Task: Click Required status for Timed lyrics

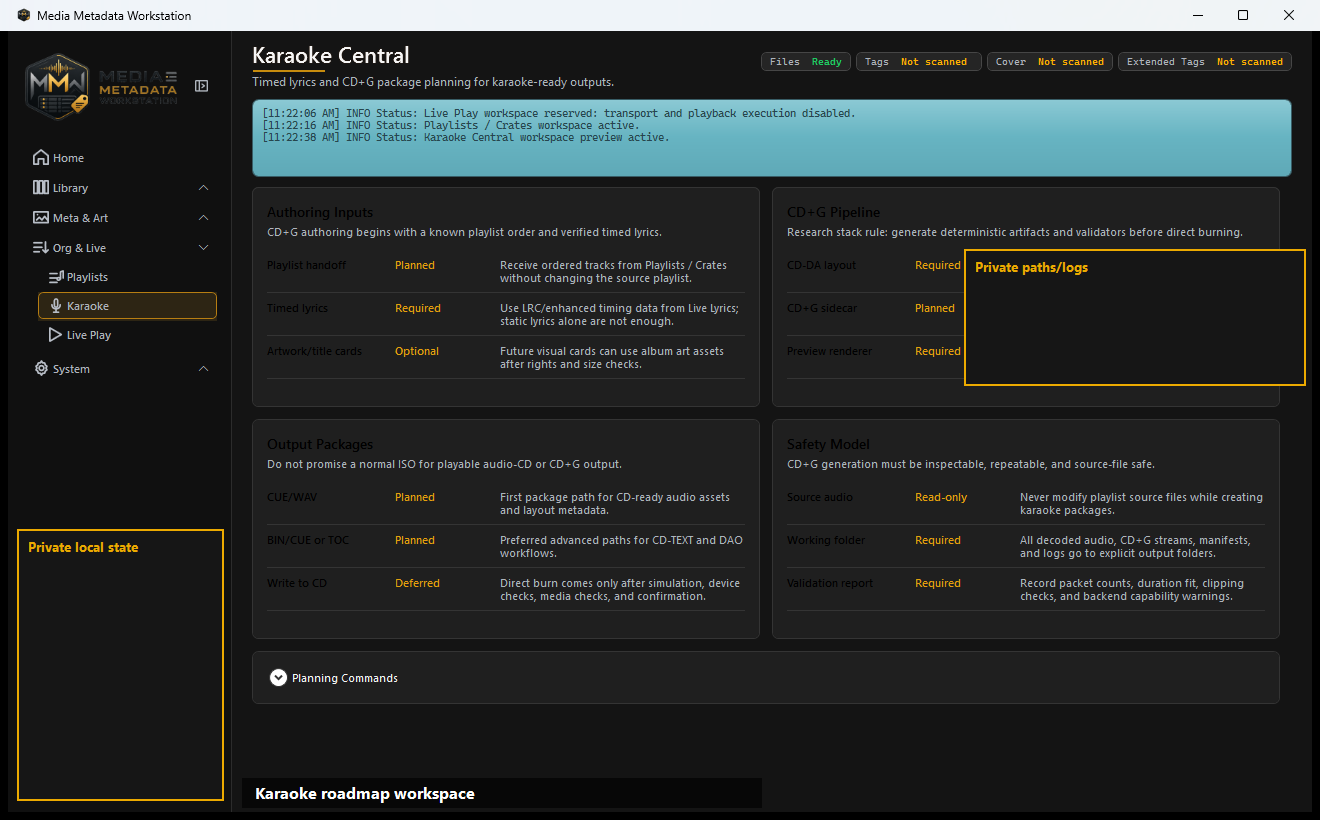Action: (418, 308)
